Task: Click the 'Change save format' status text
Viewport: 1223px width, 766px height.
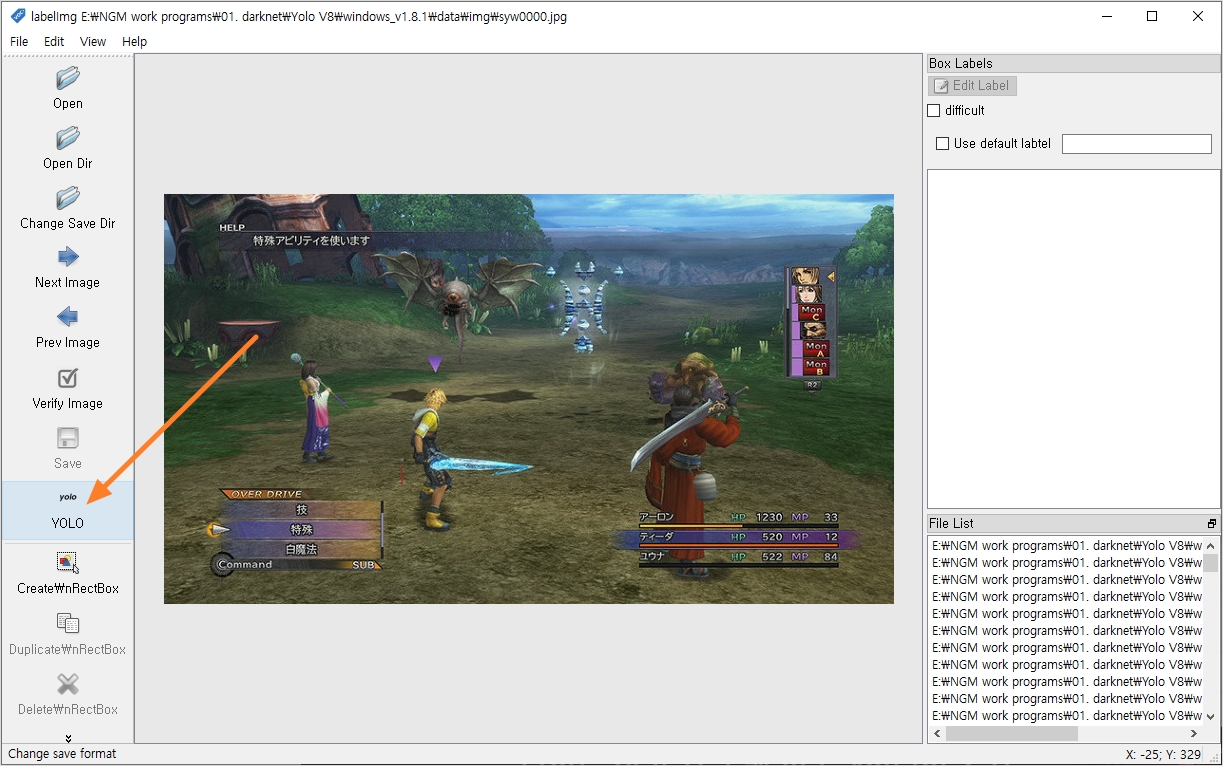Action: click(x=62, y=754)
